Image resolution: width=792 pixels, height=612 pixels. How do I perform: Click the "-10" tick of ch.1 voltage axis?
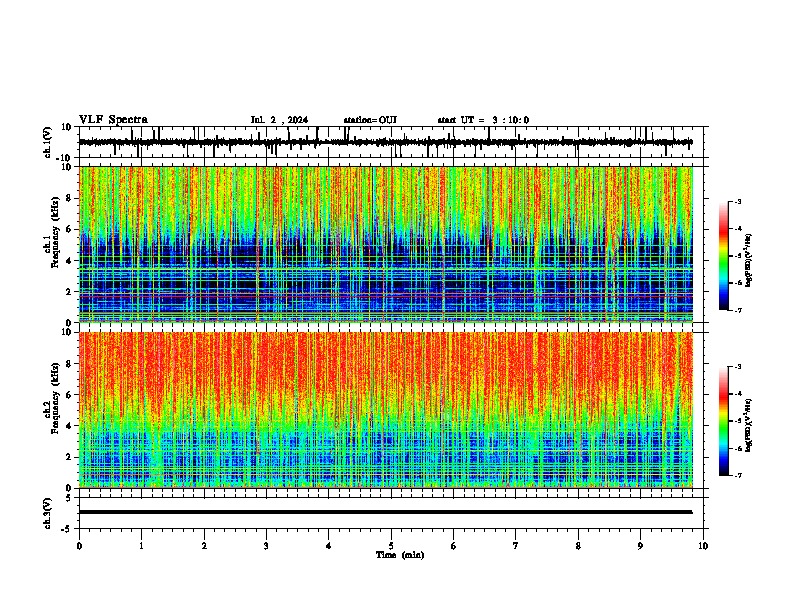(x=65, y=158)
